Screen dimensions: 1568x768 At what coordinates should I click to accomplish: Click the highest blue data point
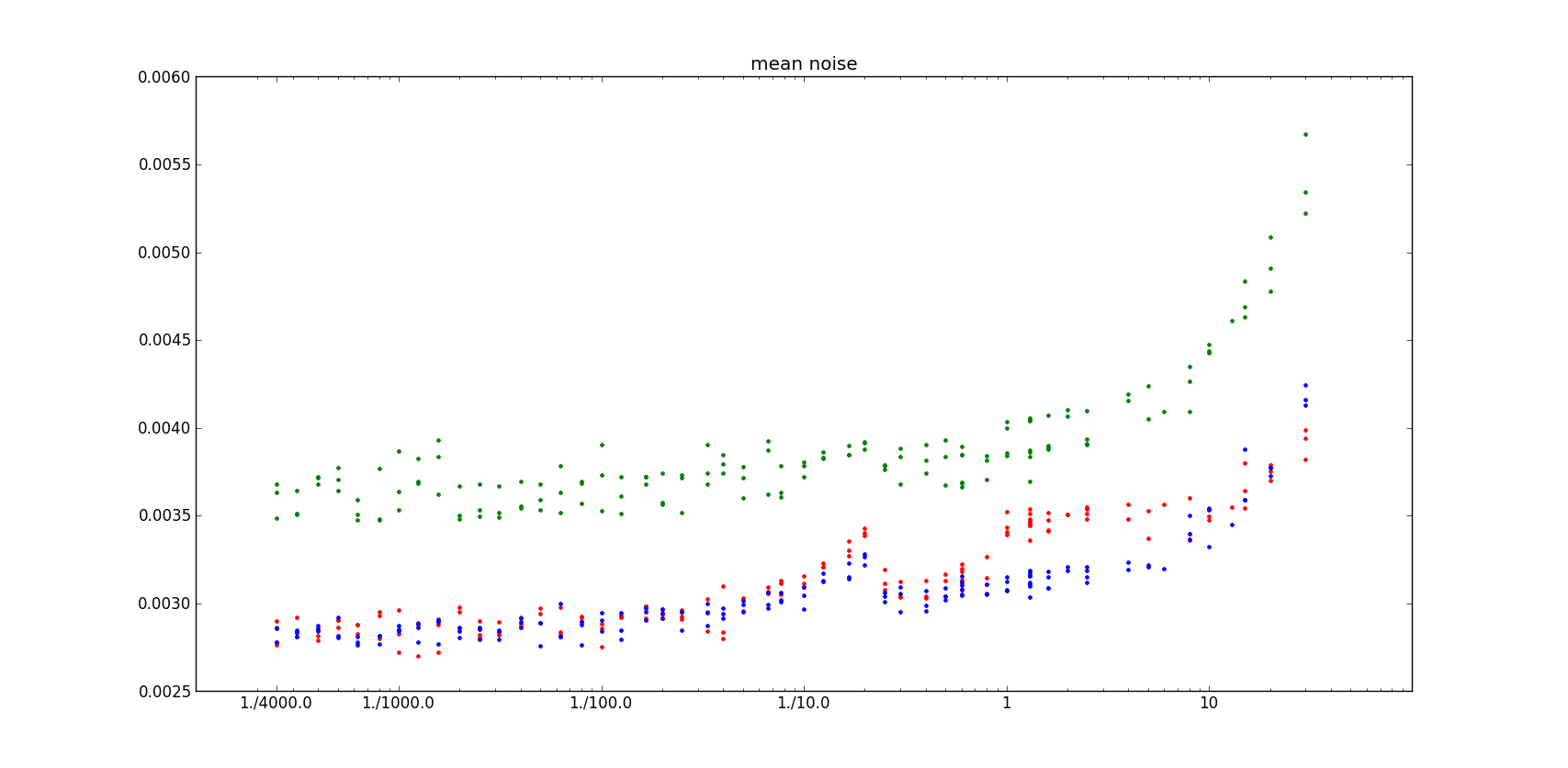(1305, 385)
